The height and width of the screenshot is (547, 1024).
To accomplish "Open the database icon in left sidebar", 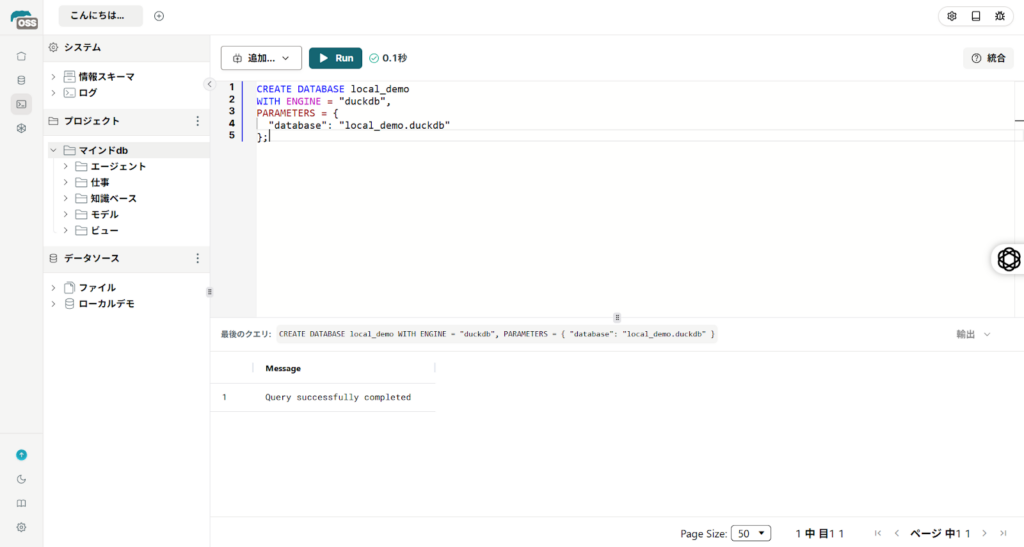I will tap(21, 80).
